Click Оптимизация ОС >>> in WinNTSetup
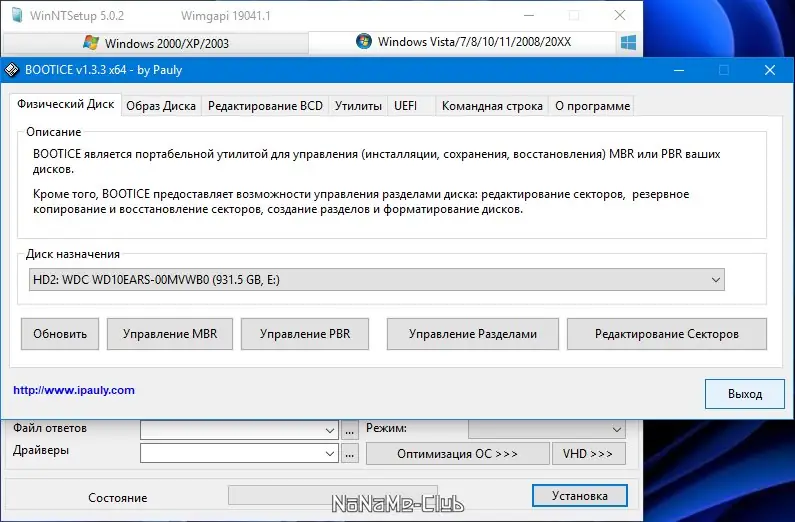 (457, 454)
